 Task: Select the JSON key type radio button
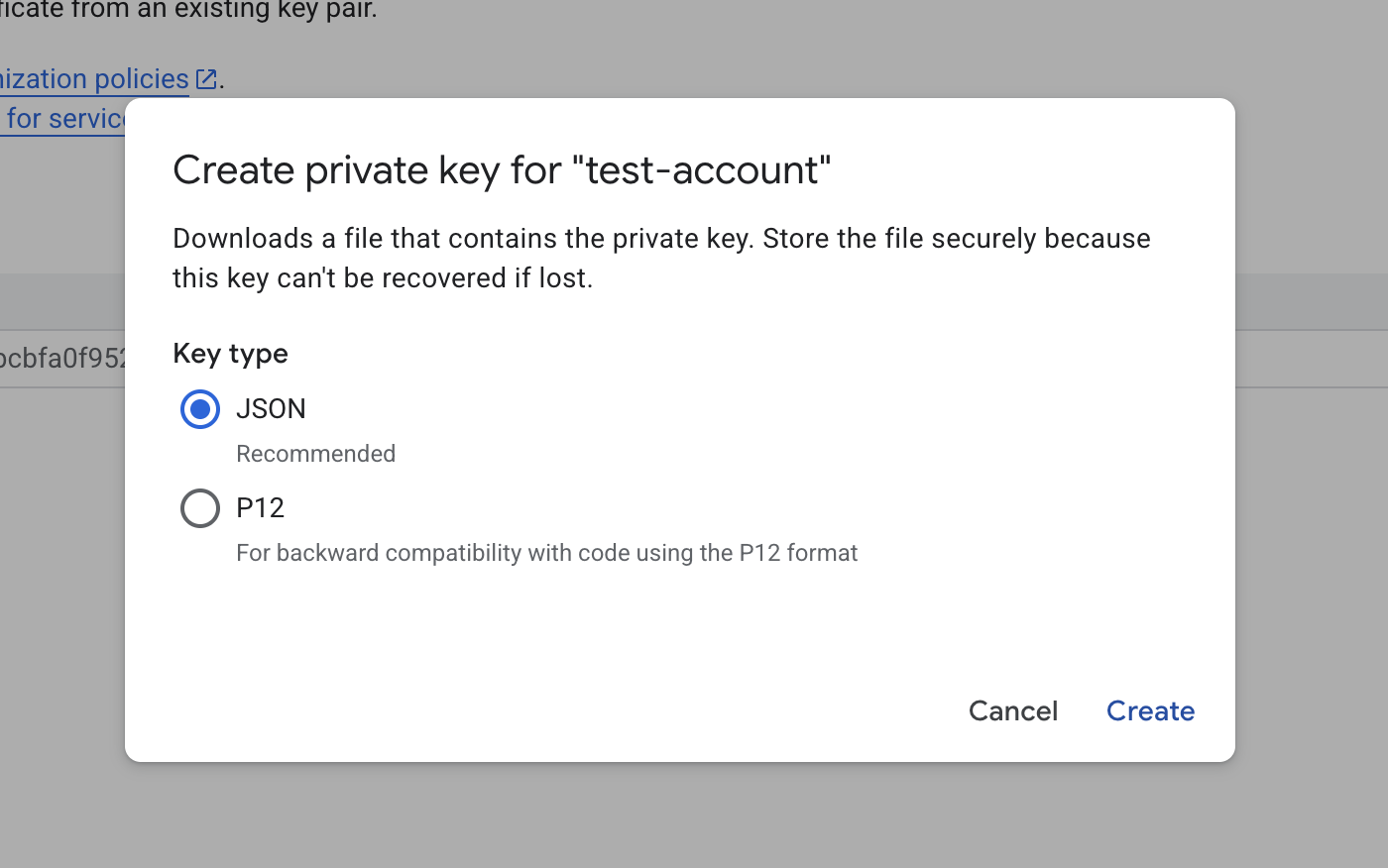[200, 409]
